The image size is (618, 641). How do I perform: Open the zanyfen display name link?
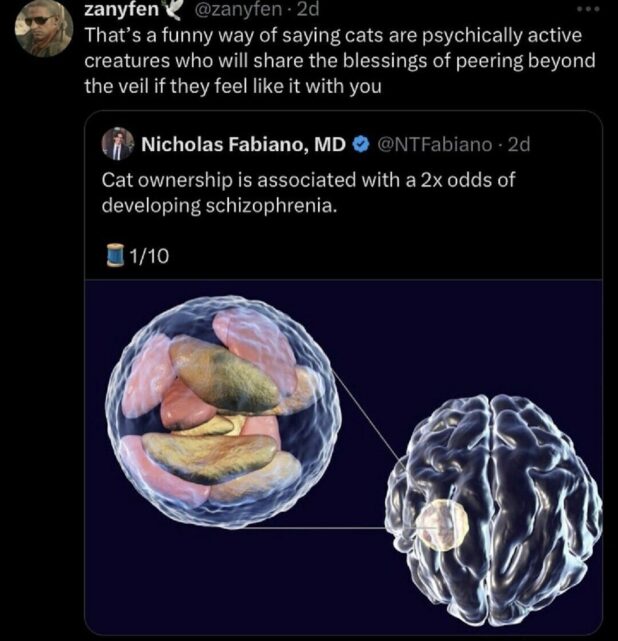point(117,11)
